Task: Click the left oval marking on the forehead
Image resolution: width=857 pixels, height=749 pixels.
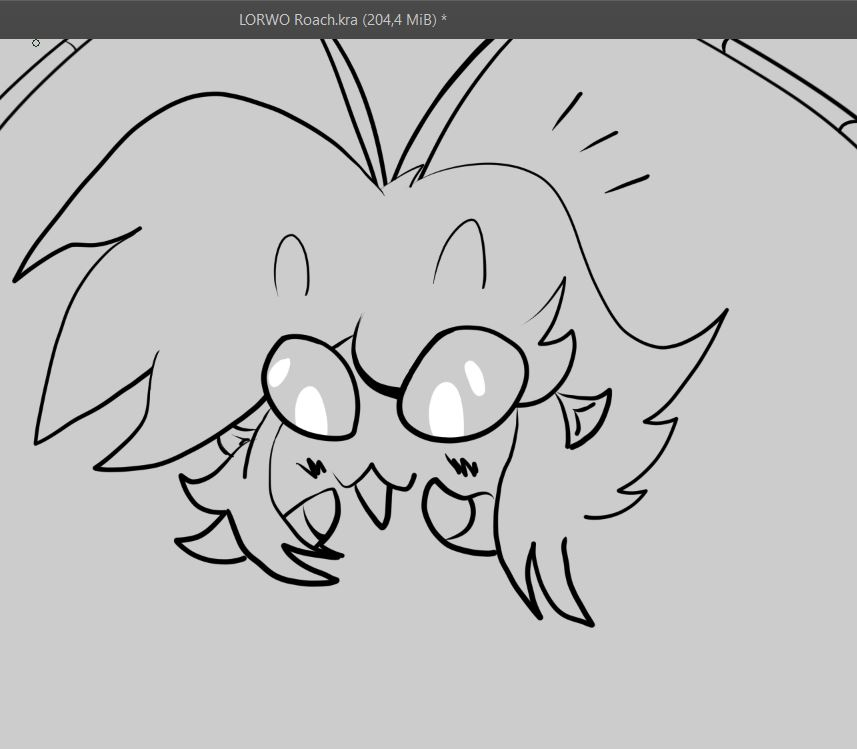Action: [291, 264]
